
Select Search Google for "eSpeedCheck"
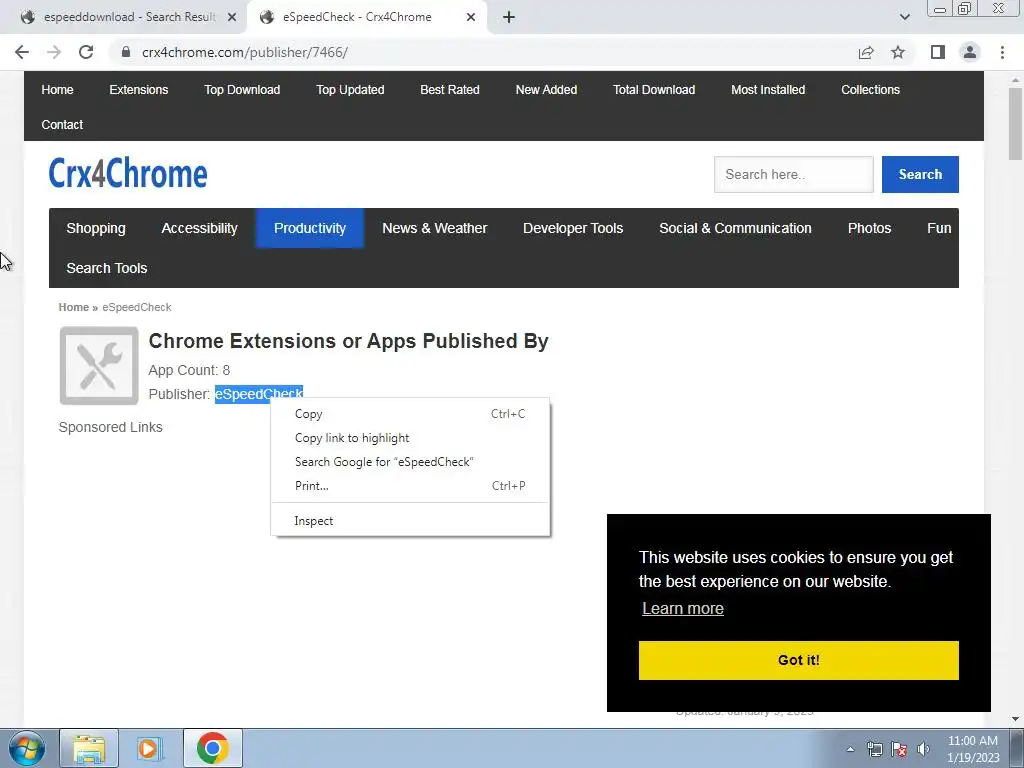pos(410,462)
